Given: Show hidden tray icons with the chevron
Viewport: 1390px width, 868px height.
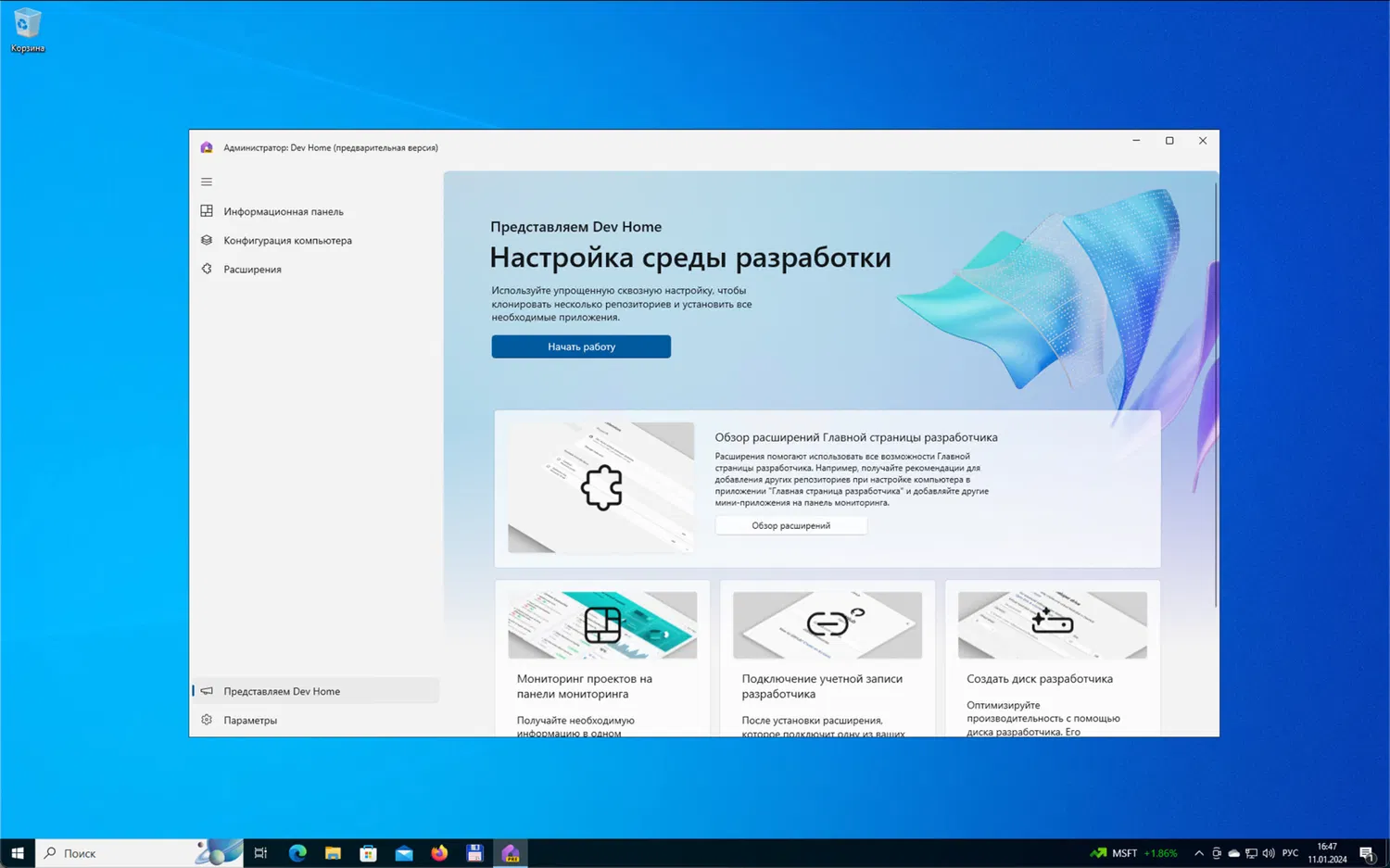Looking at the screenshot, I should [1199, 853].
